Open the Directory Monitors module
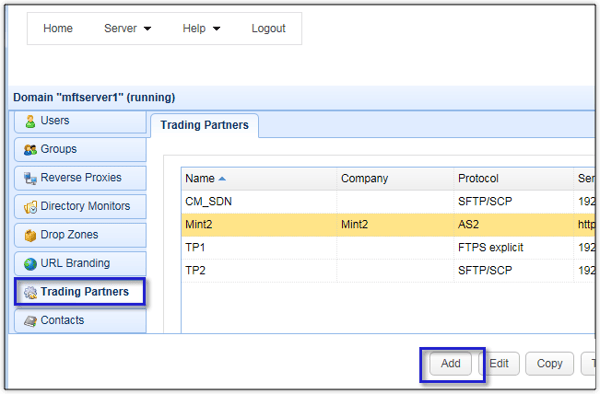The width and height of the screenshot is (600, 394). pyautogui.click(x=80, y=207)
